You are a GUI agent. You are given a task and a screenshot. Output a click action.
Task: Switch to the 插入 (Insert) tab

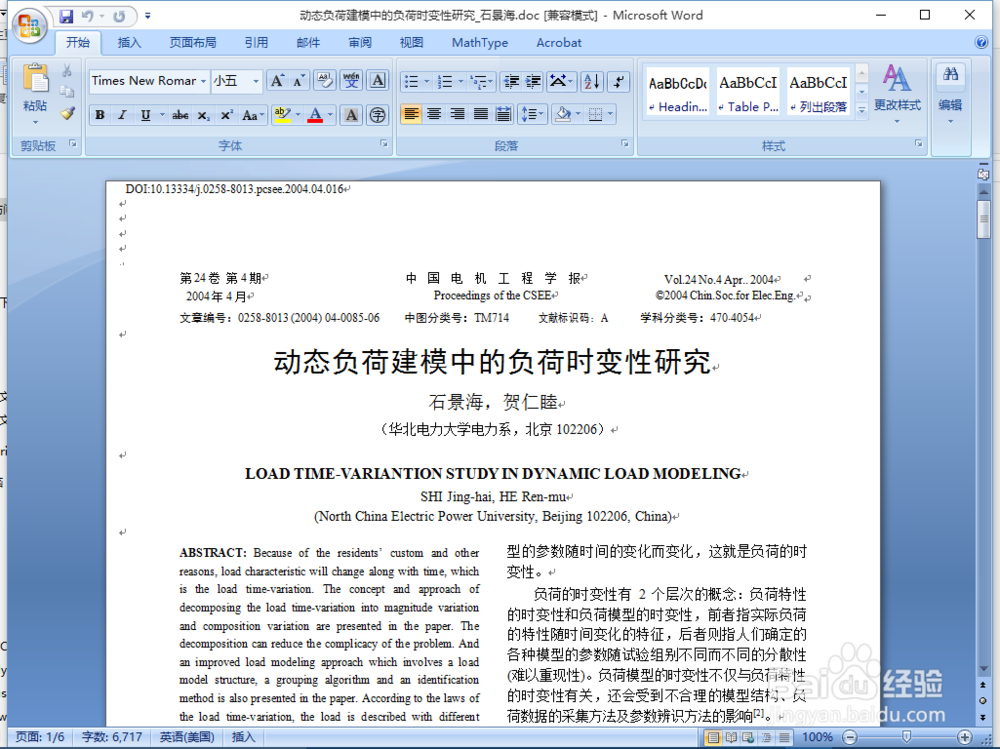point(129,43)
